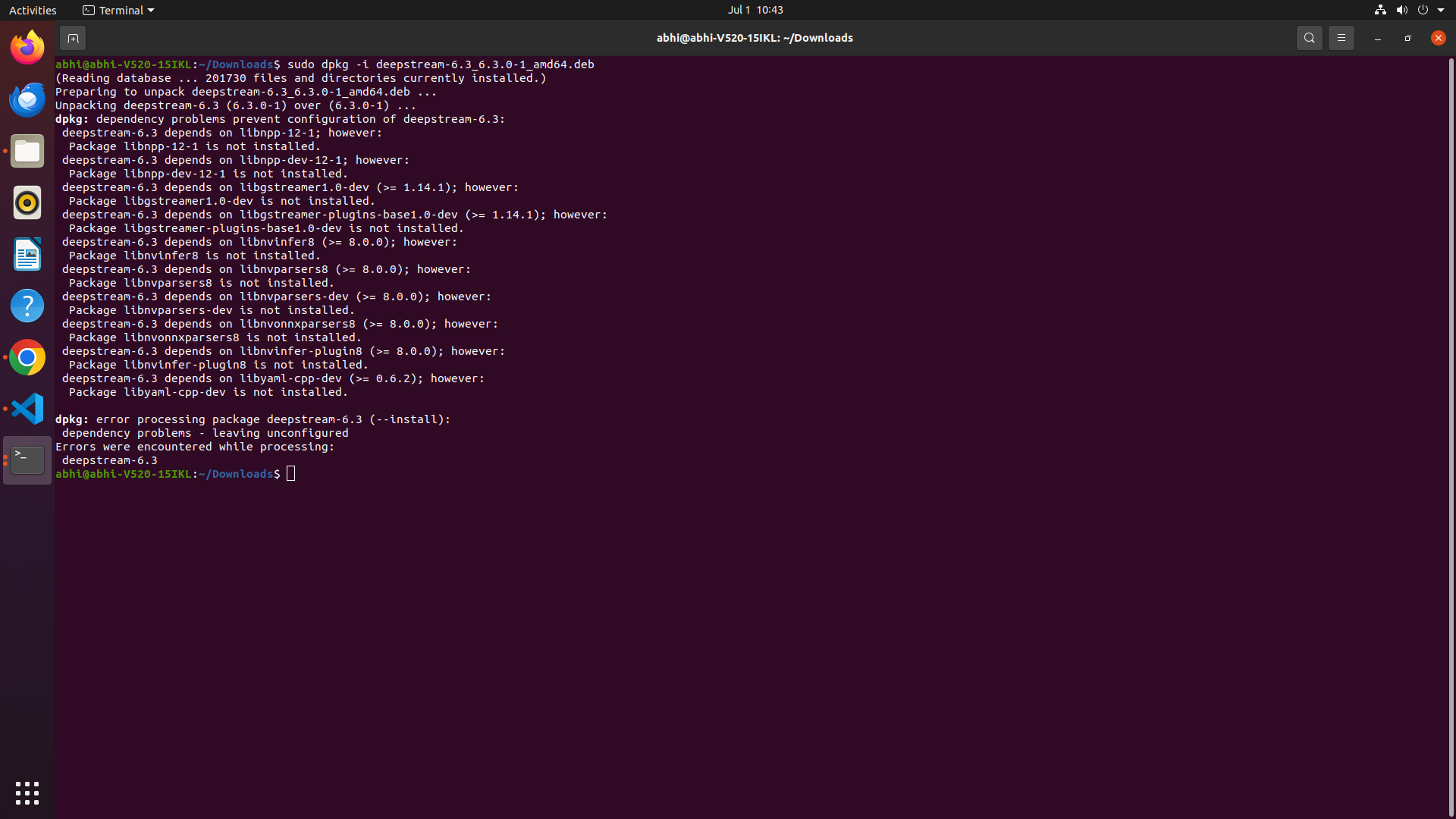Show Applications grid at dock bottom
Viewport: 1456px width, 819px height.
27,793
